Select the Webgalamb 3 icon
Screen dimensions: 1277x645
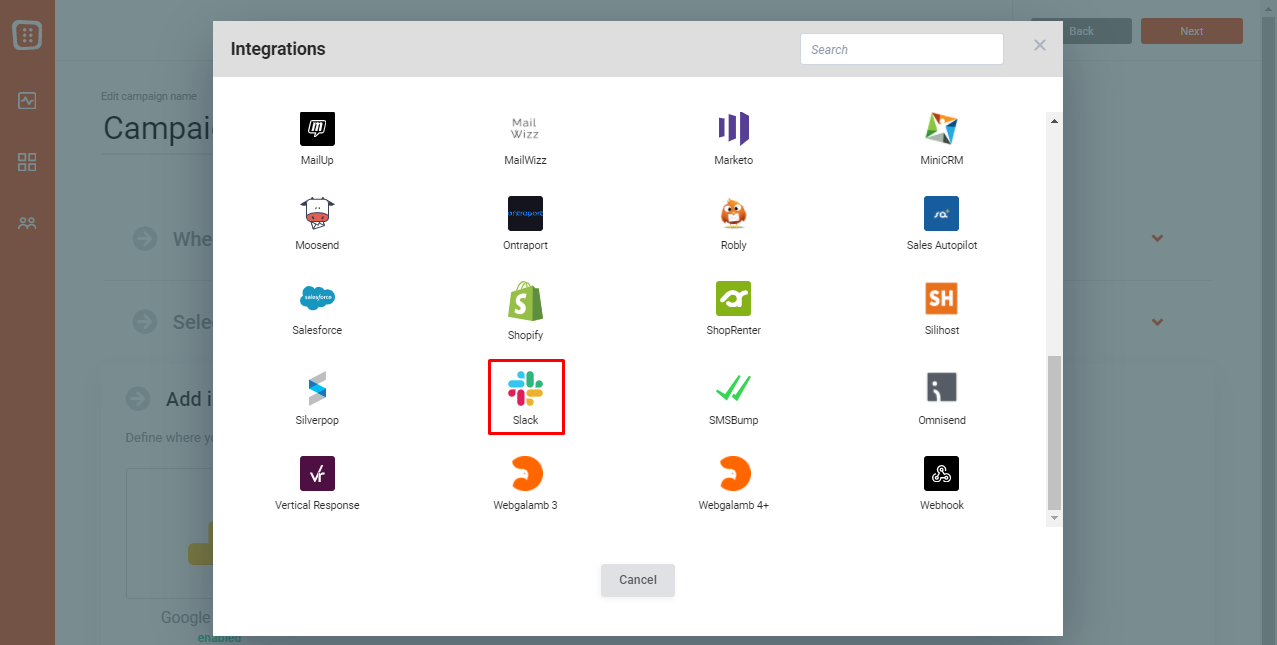[526, 473]
